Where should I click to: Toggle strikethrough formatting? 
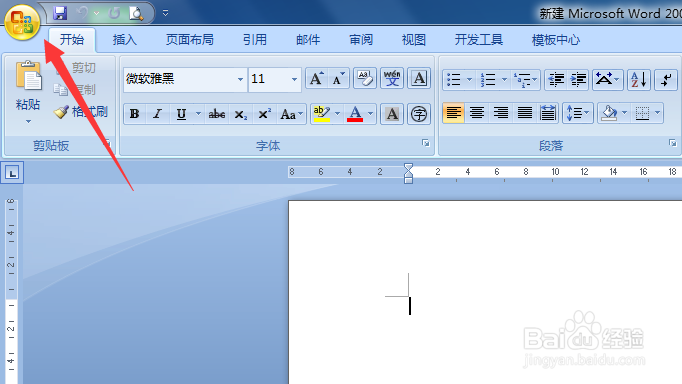click(x=217, y=114)
